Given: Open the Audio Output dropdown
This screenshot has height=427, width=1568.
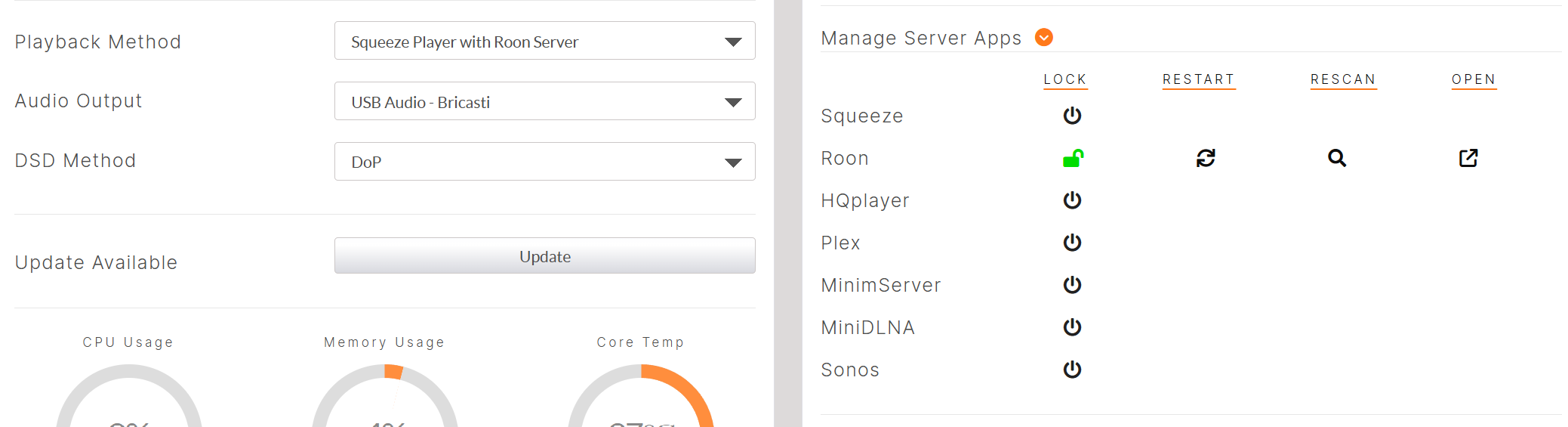Looking at the screenshot, I should [544, 101].
